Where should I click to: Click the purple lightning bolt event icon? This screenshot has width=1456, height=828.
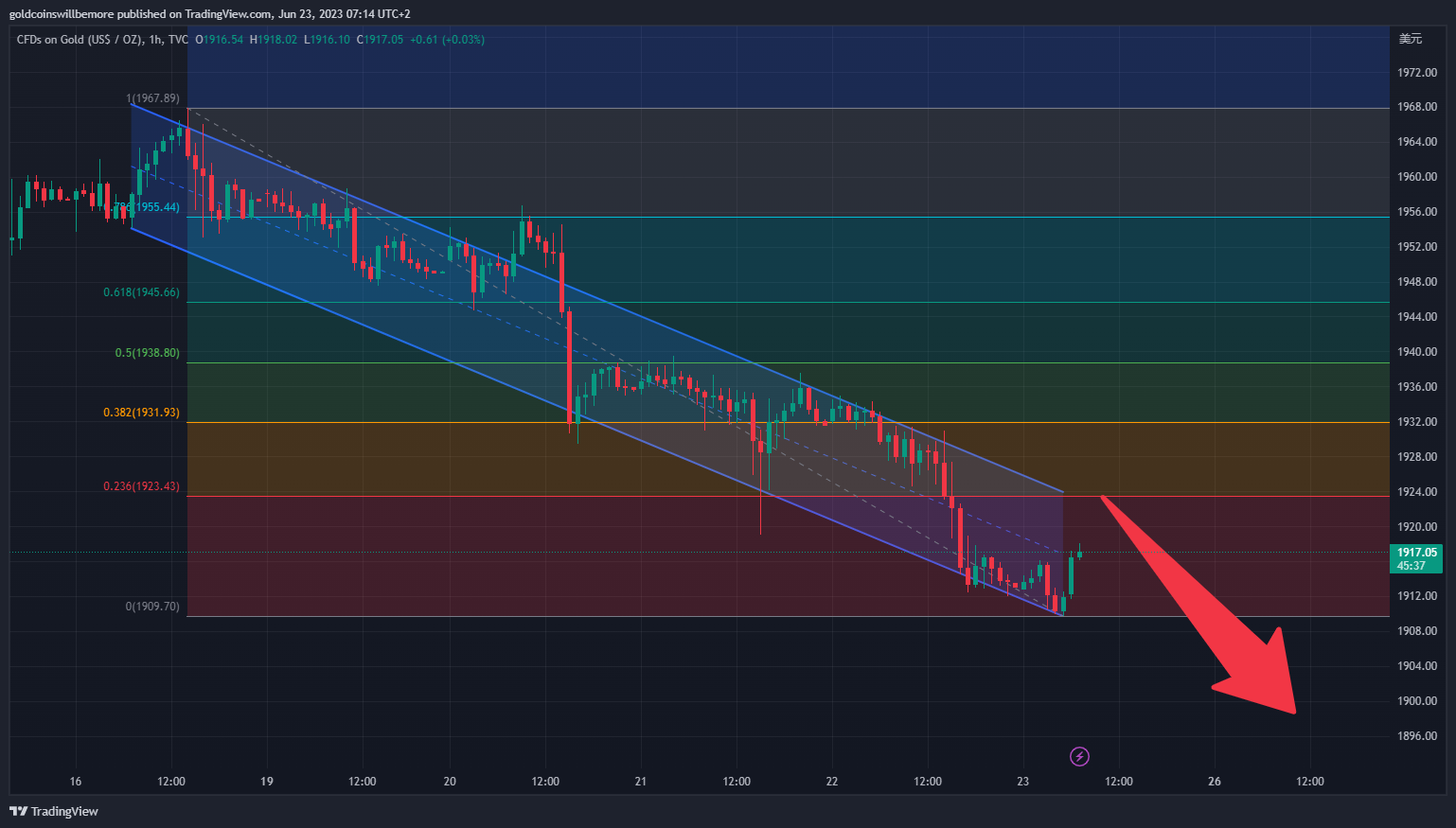[1079, 756]
